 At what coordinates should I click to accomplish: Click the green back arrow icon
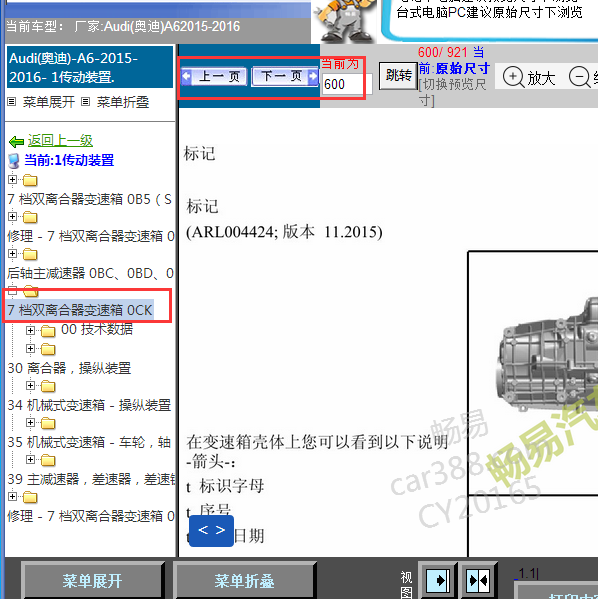click(16, 142)
